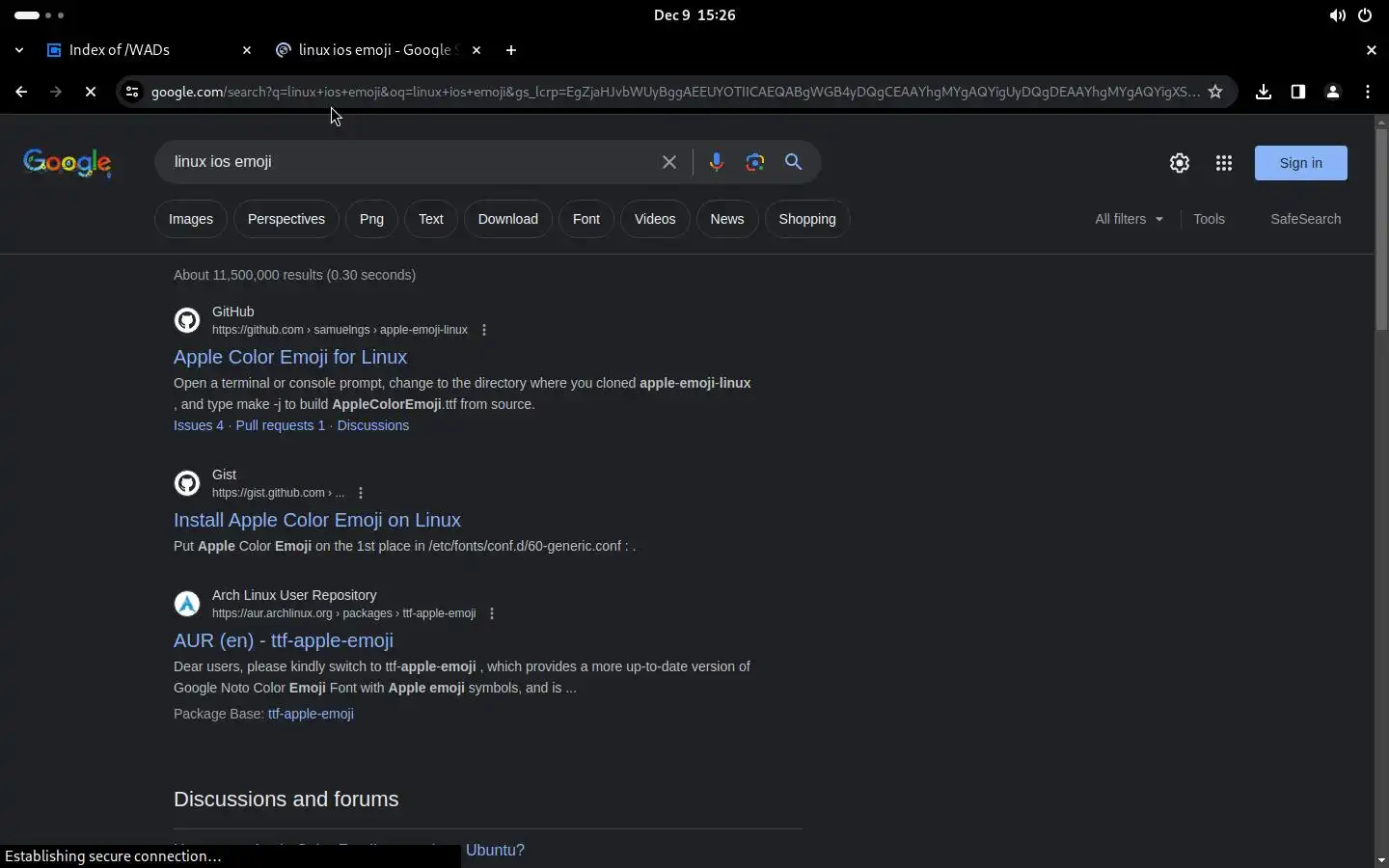Filter results by News
Image resolution: width=1389 pixels, height=868 pixels.
coord(727,219)
